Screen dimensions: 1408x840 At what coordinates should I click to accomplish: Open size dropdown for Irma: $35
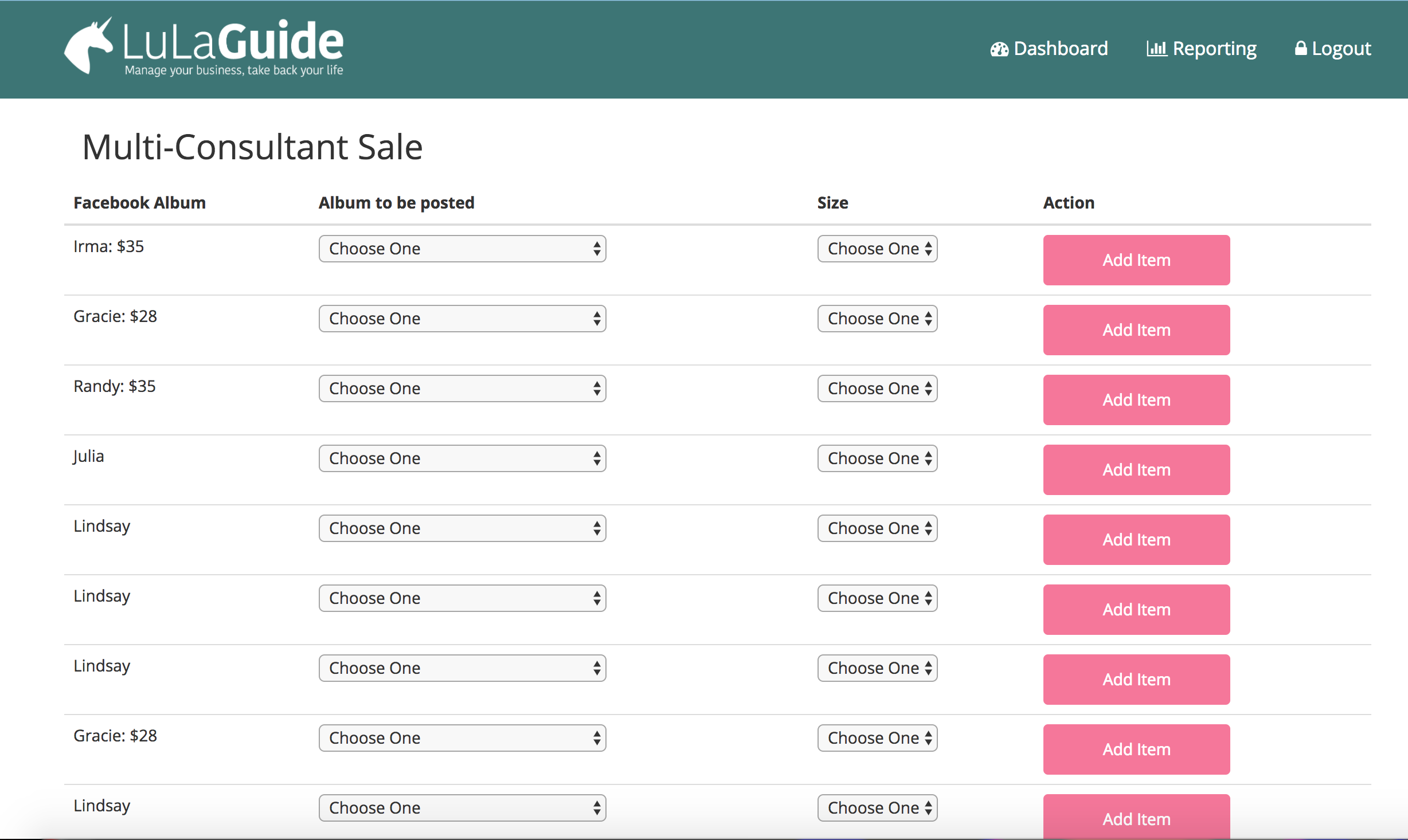[x=877, y=249]
